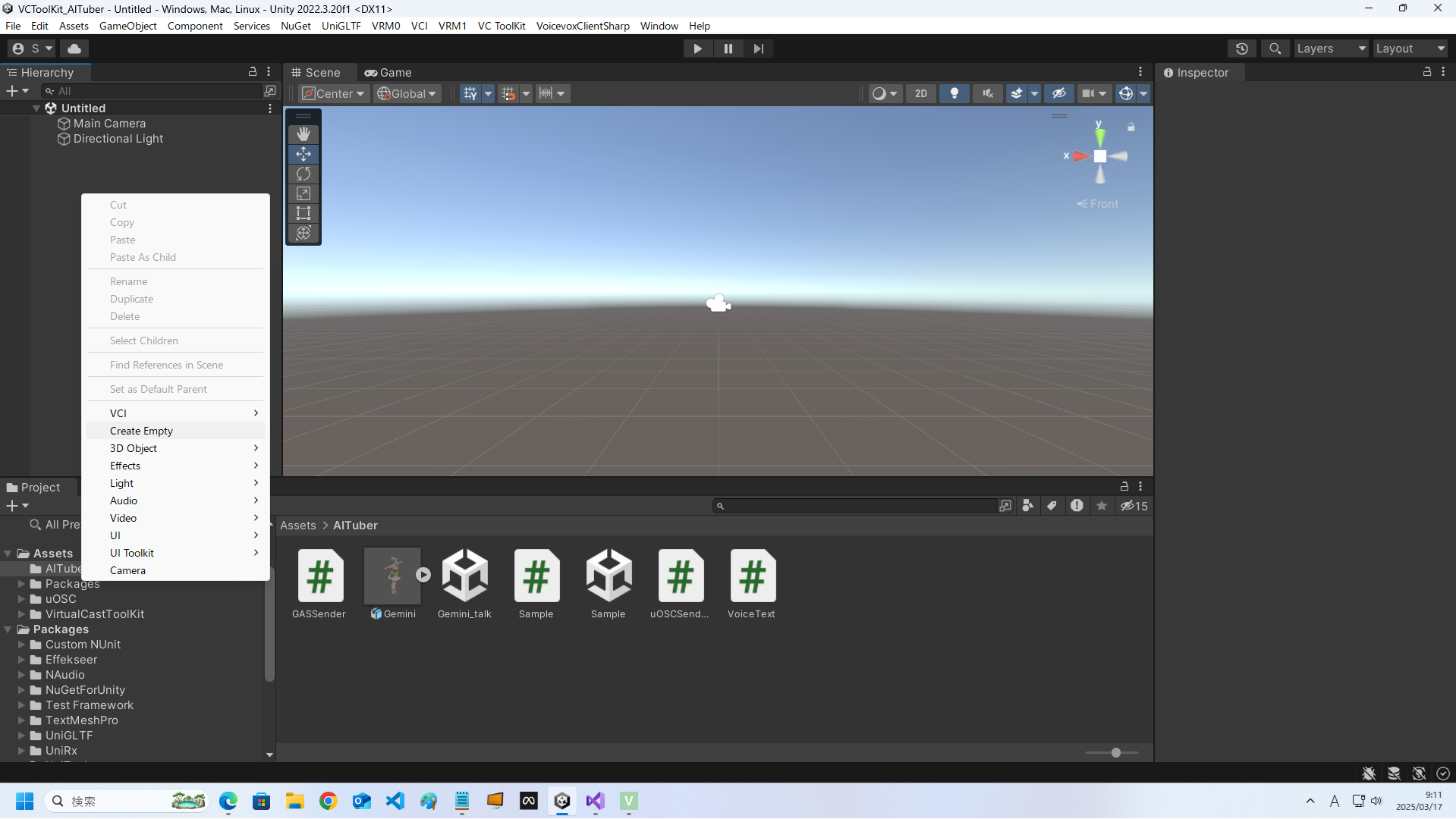Select Directional Light in Hierarchy
The width and height of the screenshot is (1456, 819).
tap(118, 139)
